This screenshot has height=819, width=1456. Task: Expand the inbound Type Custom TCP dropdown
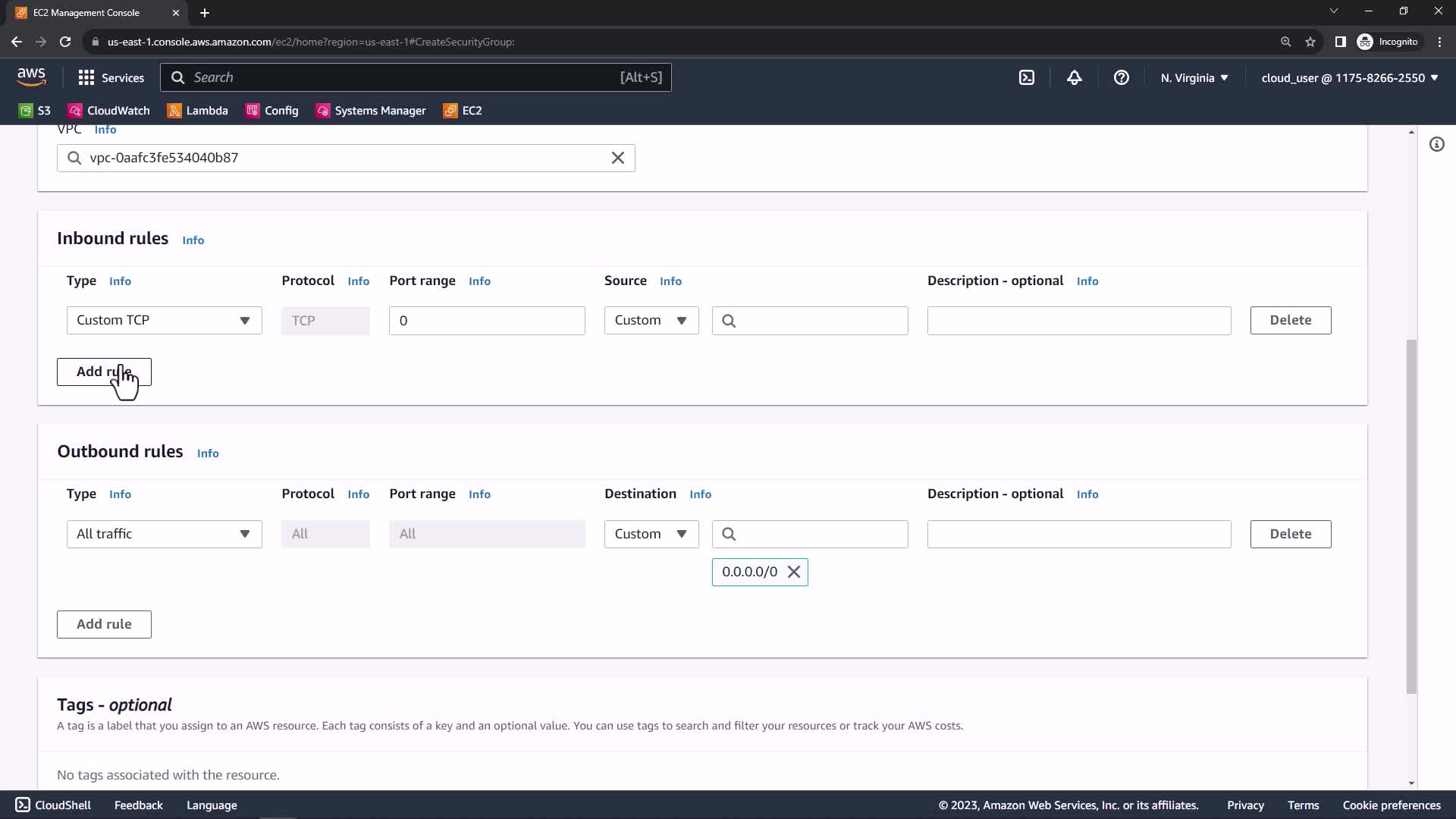pos(164,320)
